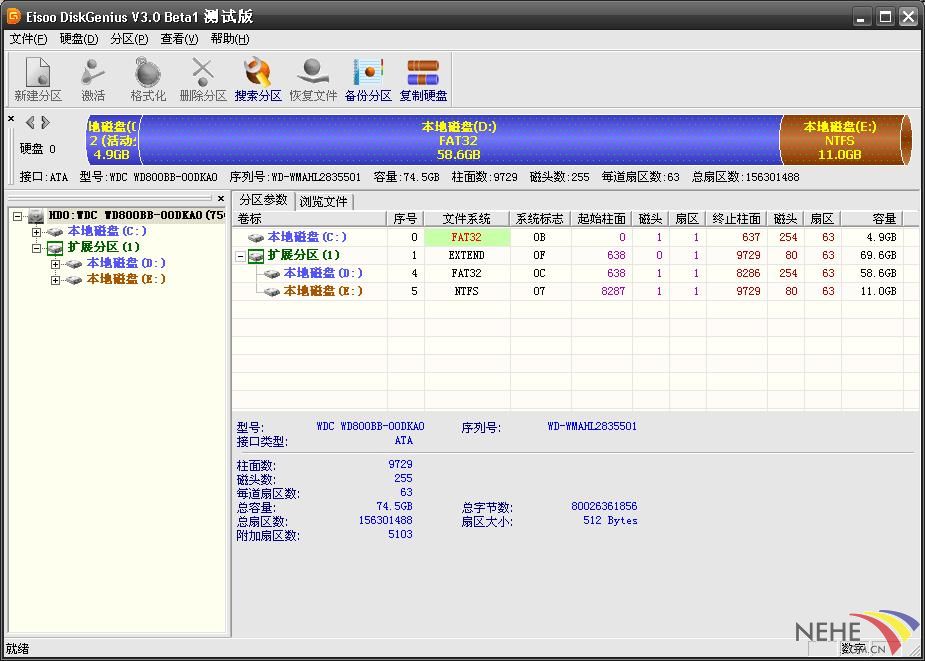Viewport: 925px width, 661px height.
Task: Select 扩展分区 (1) in the left tree
Action: point(103,247)
